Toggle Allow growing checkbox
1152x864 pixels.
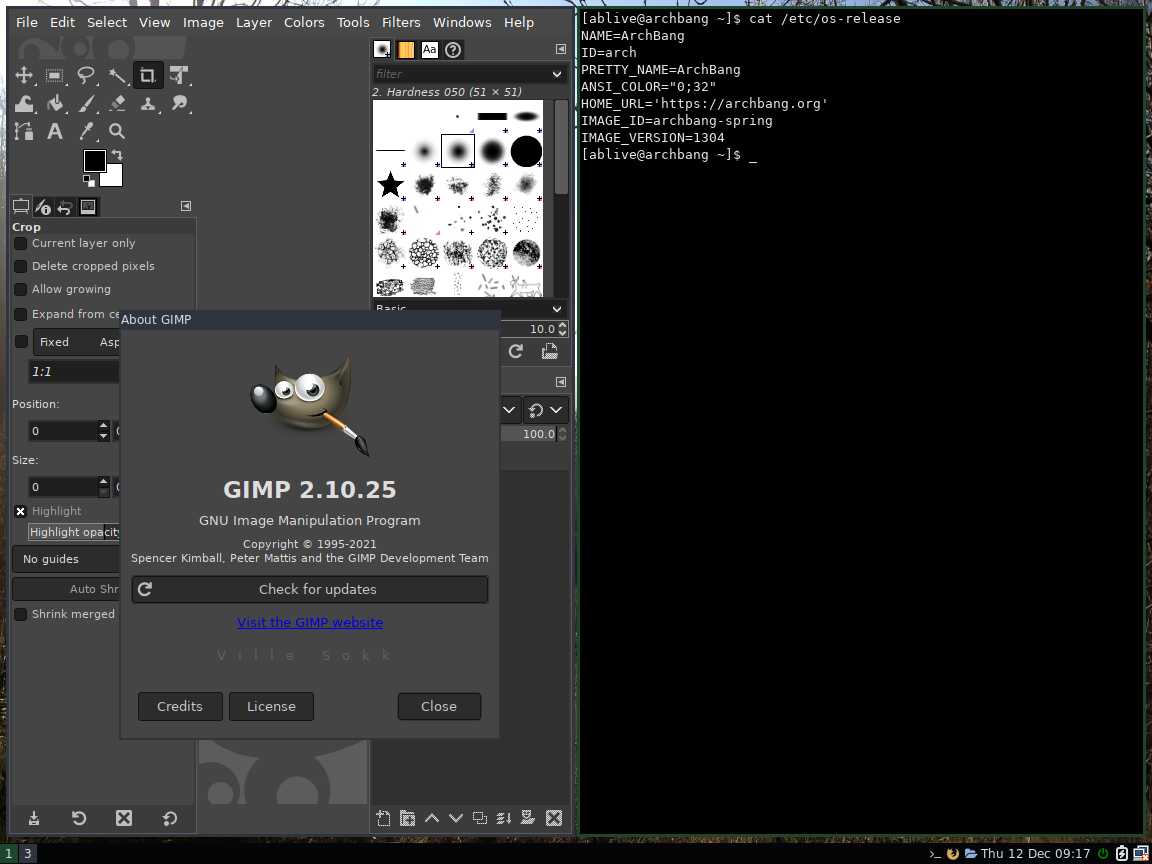click(x=21, y=289)
